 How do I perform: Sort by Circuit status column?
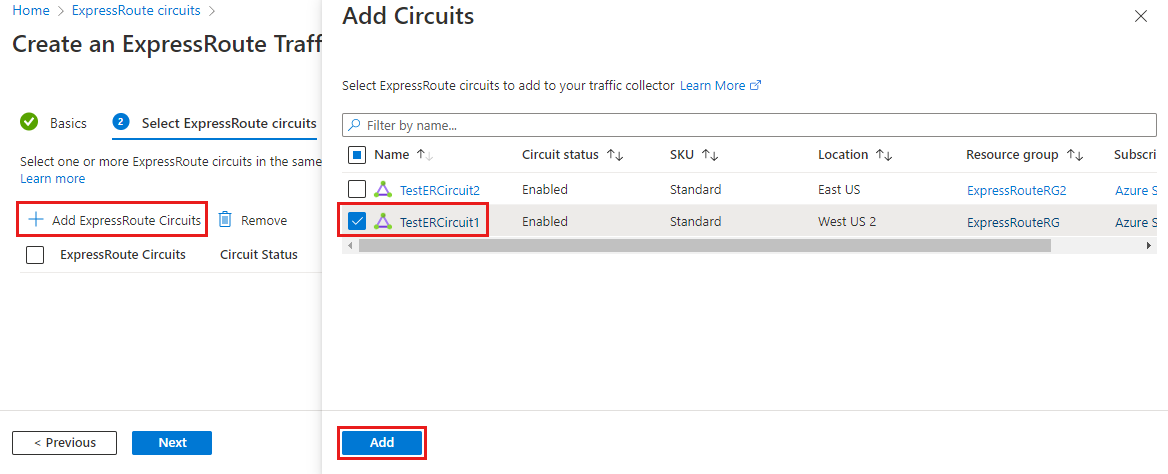coord(615,155)
